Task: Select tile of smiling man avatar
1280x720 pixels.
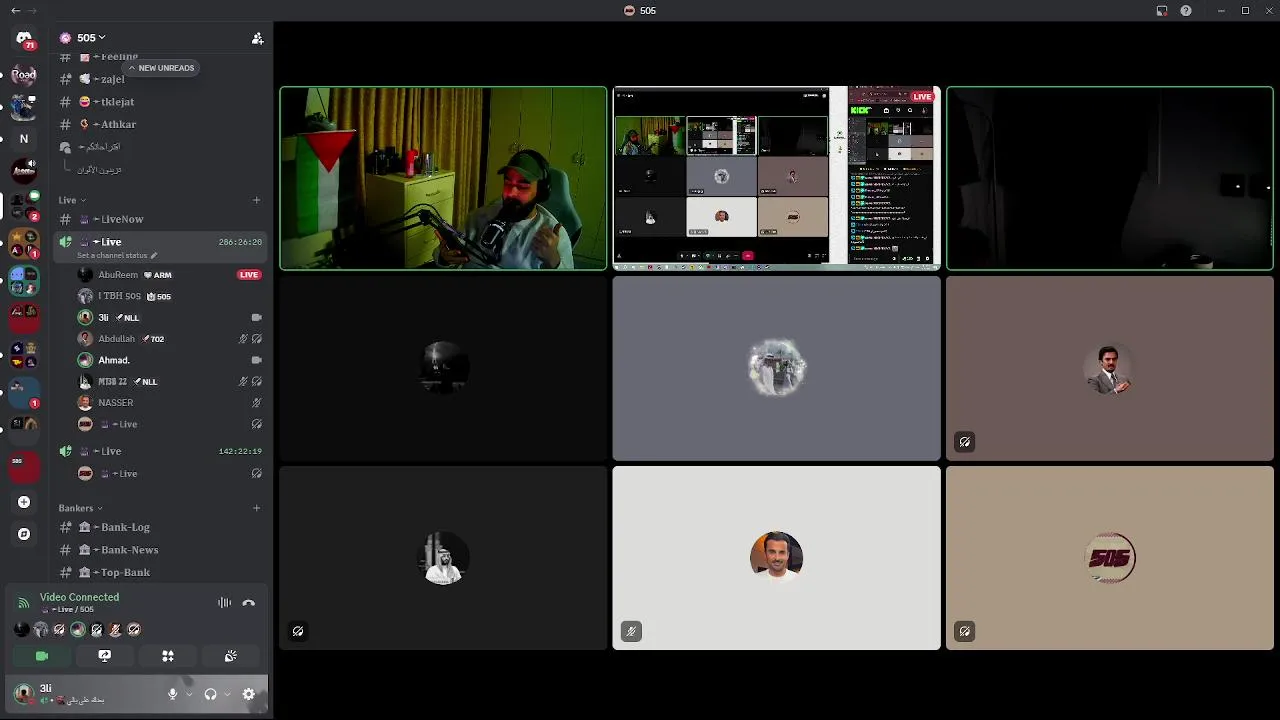Action: (x=777, y=558)
